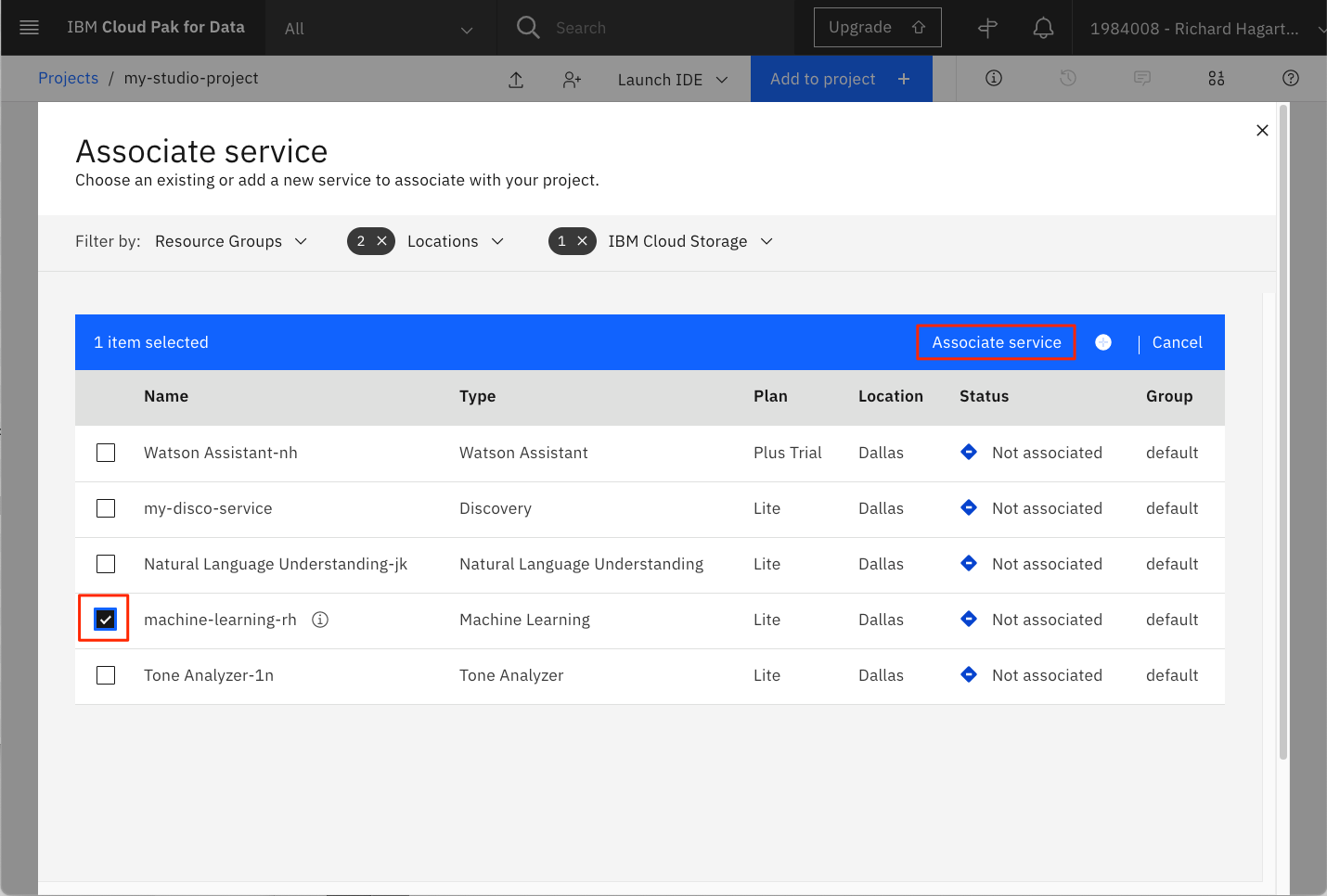Image resolution: width=1327 pixels, height=896 pixels.
Task: Click the Upgrade button
Action: tap(878, 28)
